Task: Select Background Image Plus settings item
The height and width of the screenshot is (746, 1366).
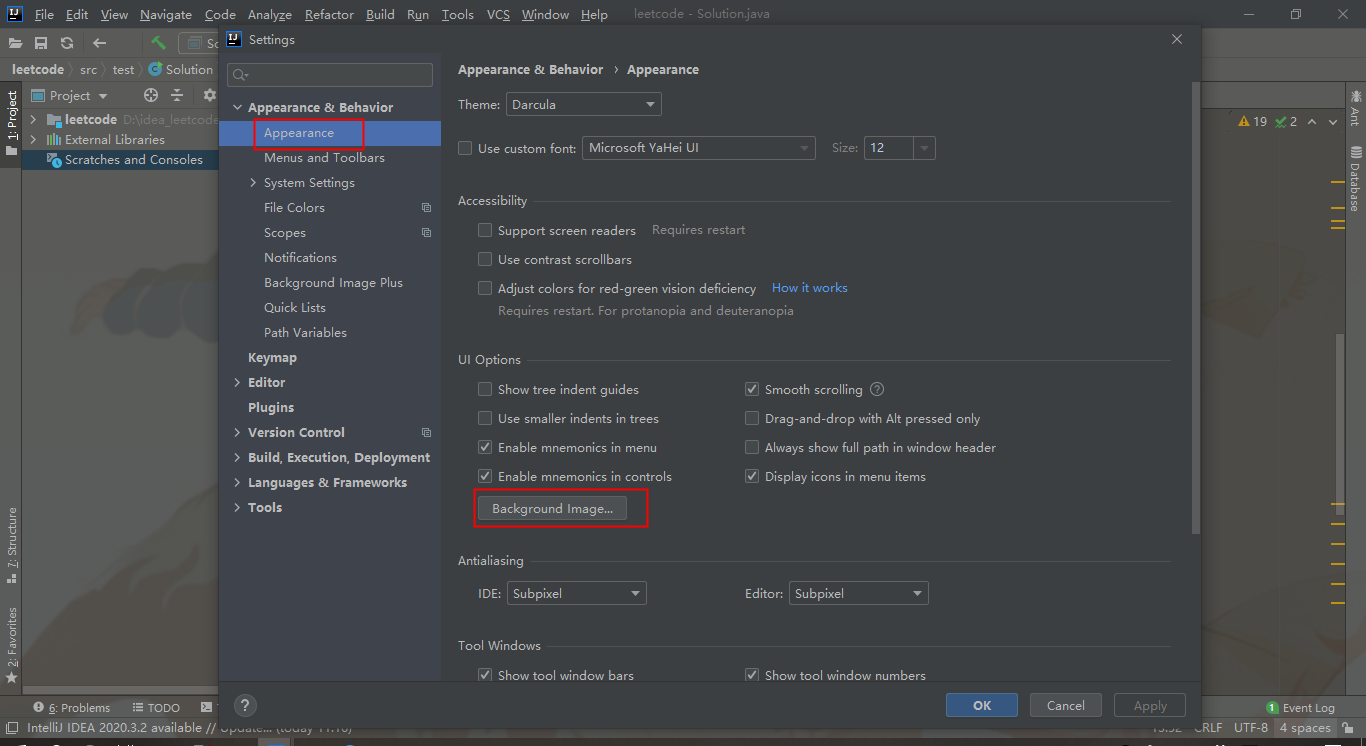Action: point(333,283)
